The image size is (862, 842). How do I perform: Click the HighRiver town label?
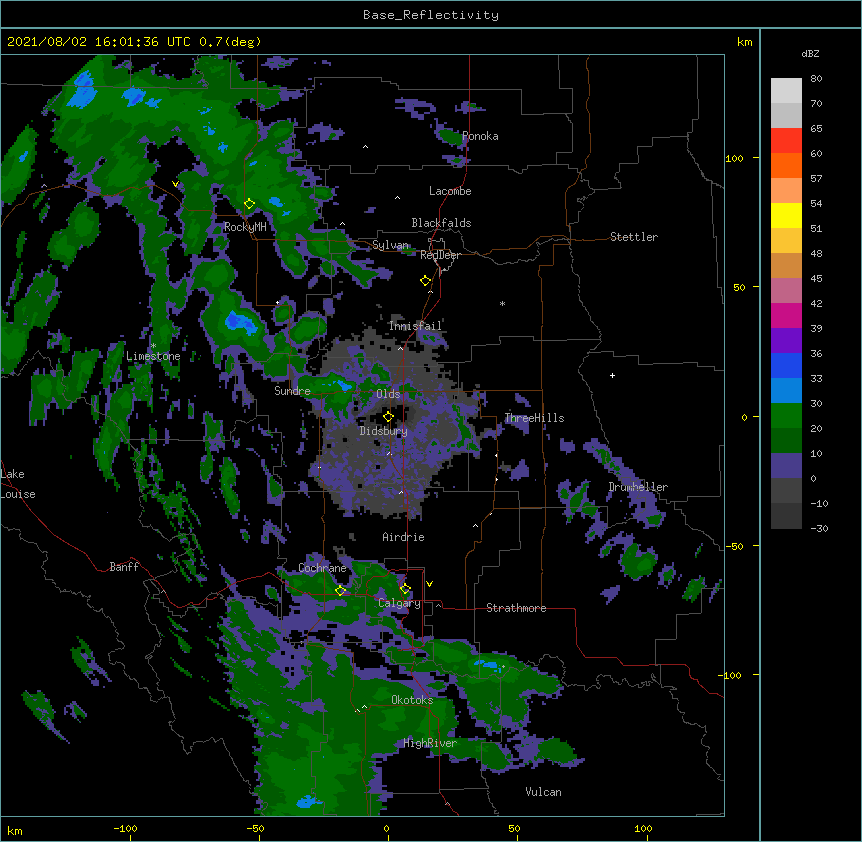click(x=430, y=743)
